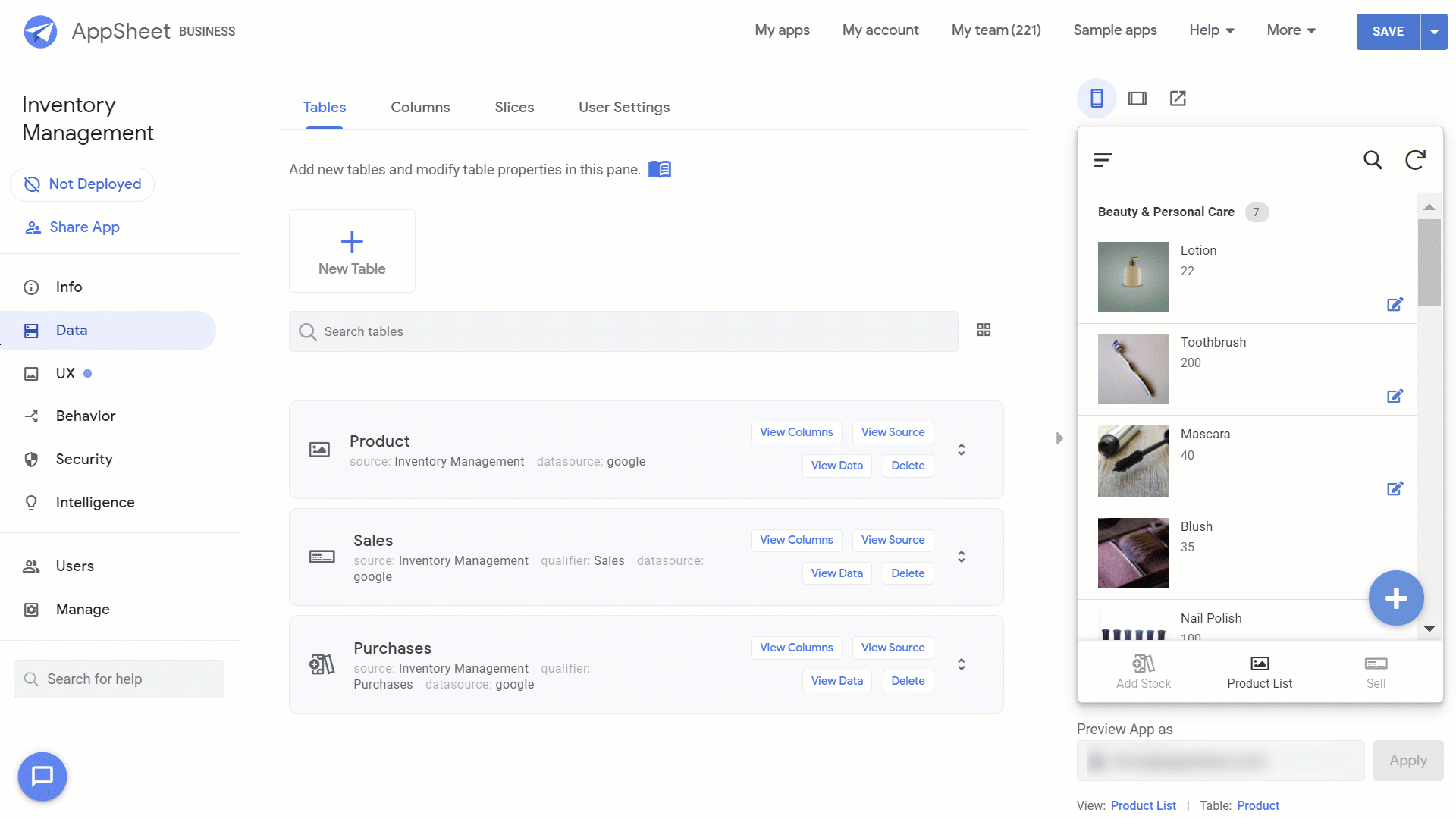
Task: Click the Intelligence section icon in sidebar
Action: point(31,501)
